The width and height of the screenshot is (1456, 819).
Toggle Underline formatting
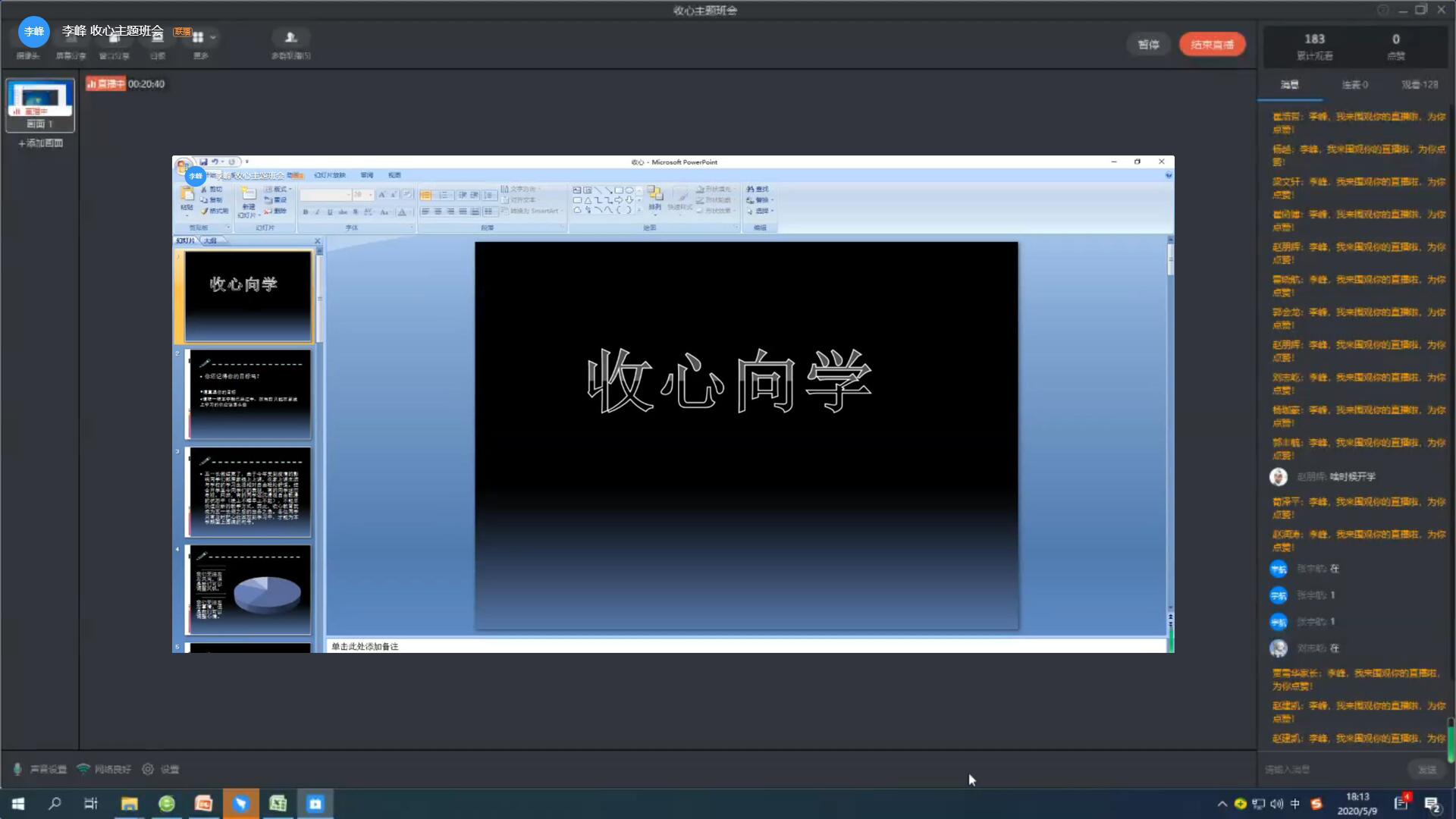pos(330,212)
